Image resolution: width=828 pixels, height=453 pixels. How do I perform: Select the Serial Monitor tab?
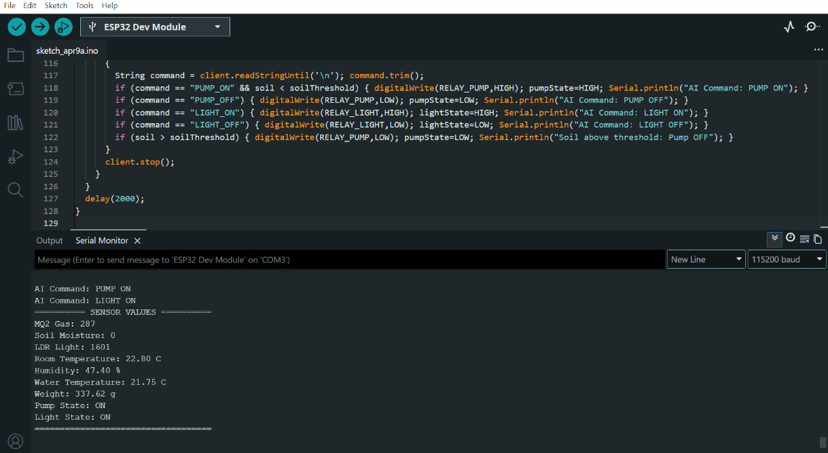101,241
